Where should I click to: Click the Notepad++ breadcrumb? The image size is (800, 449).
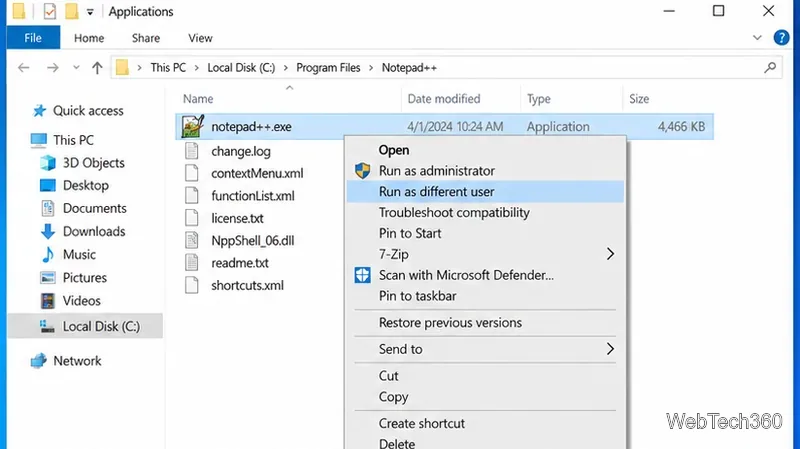[x=409, y=68]
